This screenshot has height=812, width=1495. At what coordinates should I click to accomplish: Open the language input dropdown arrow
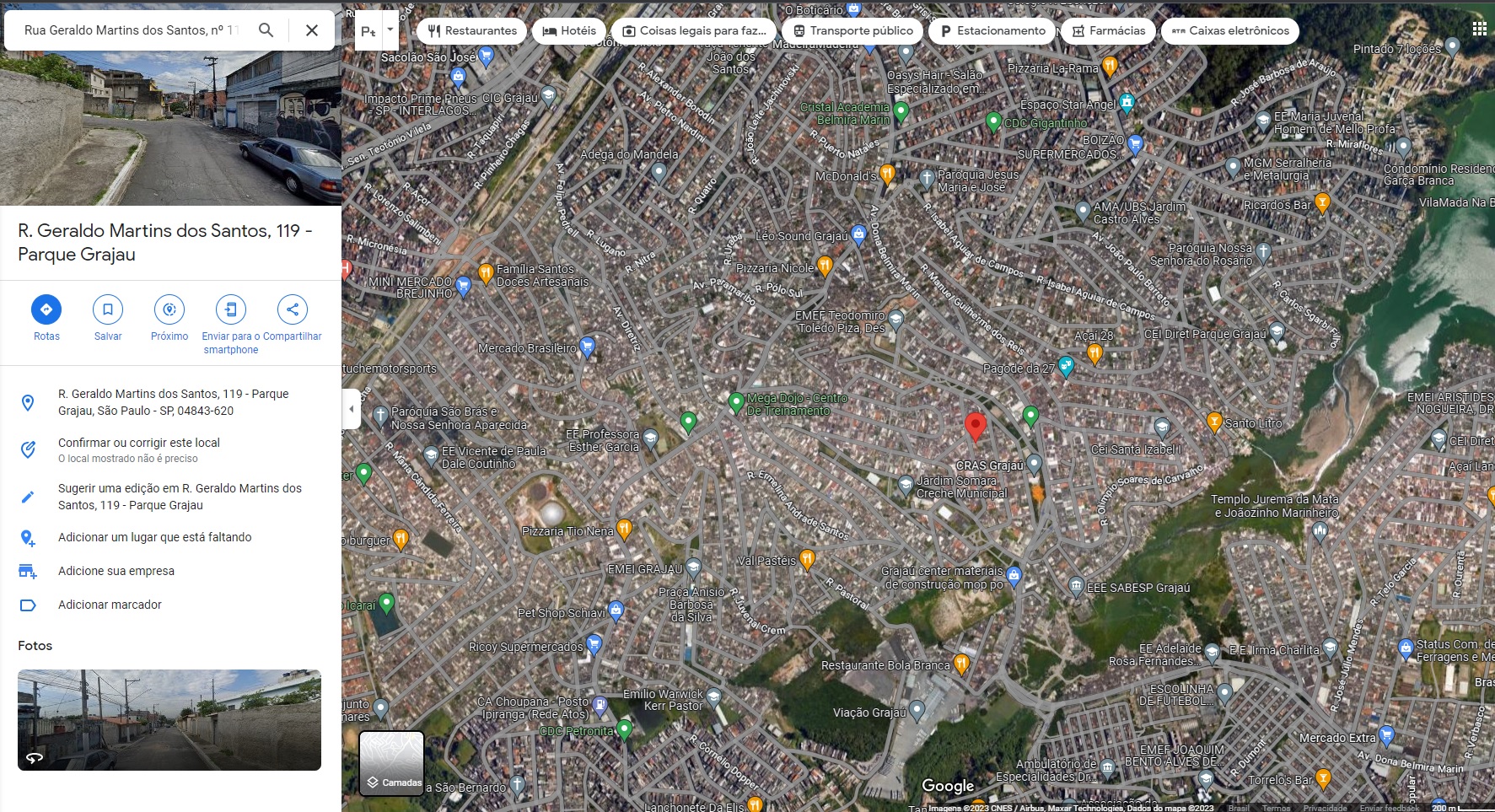click(390, 30)
